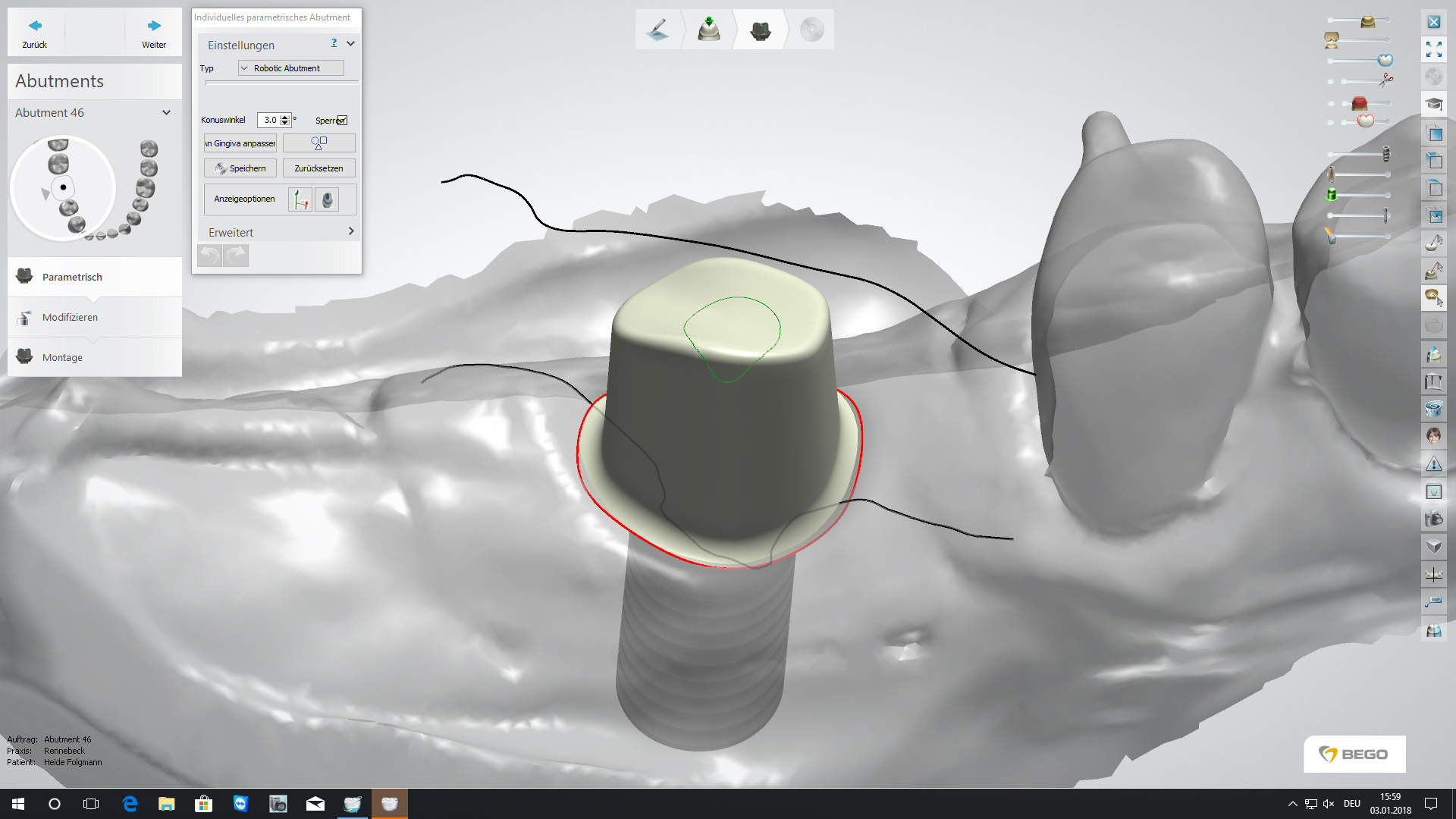Toggle the Sperren checkbox

pos(343,121)
